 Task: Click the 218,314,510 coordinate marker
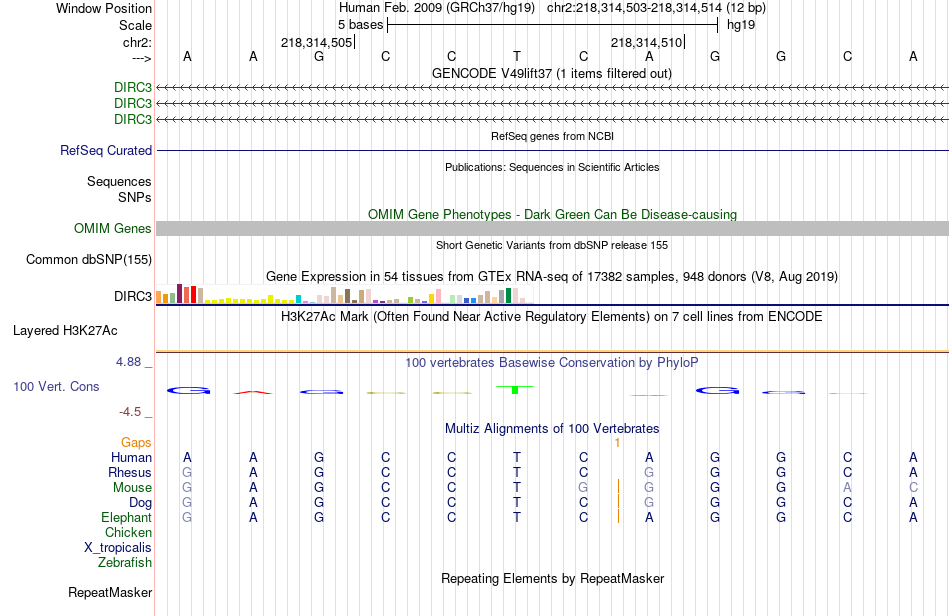coord(646,42)
